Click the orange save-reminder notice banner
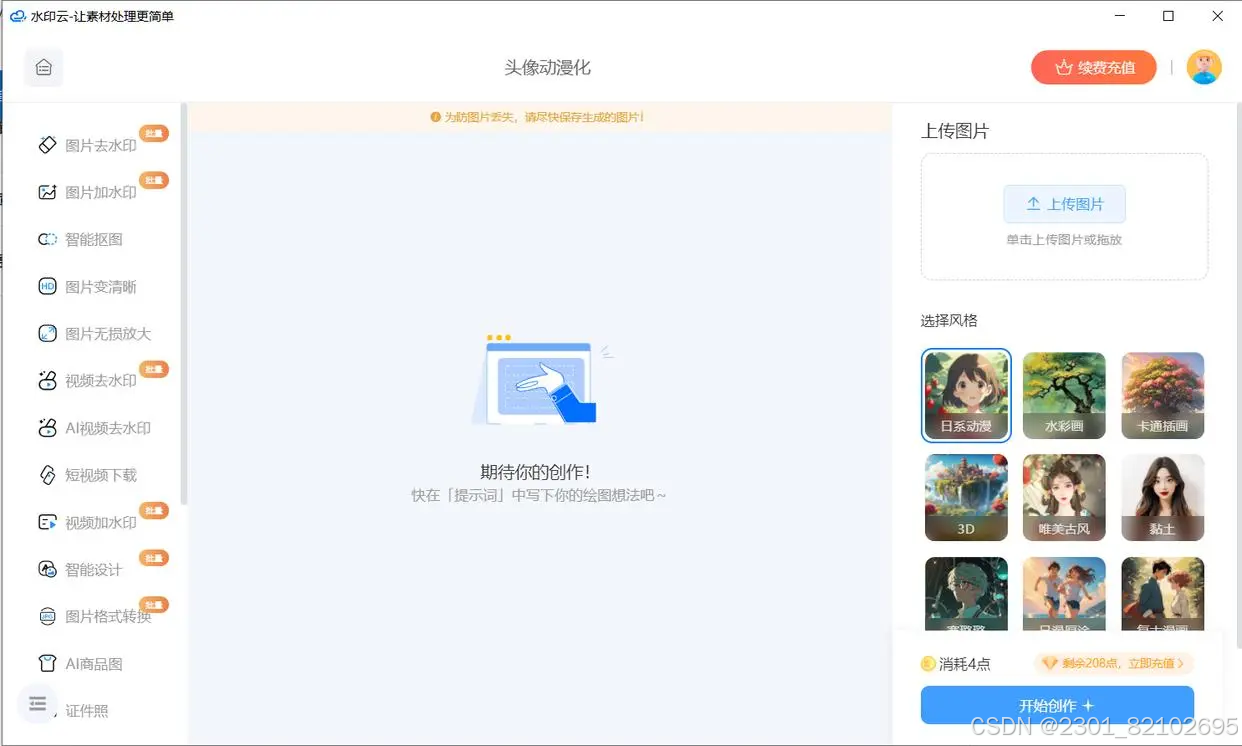This screenshot has width=1242, height=746. (538, 117)
